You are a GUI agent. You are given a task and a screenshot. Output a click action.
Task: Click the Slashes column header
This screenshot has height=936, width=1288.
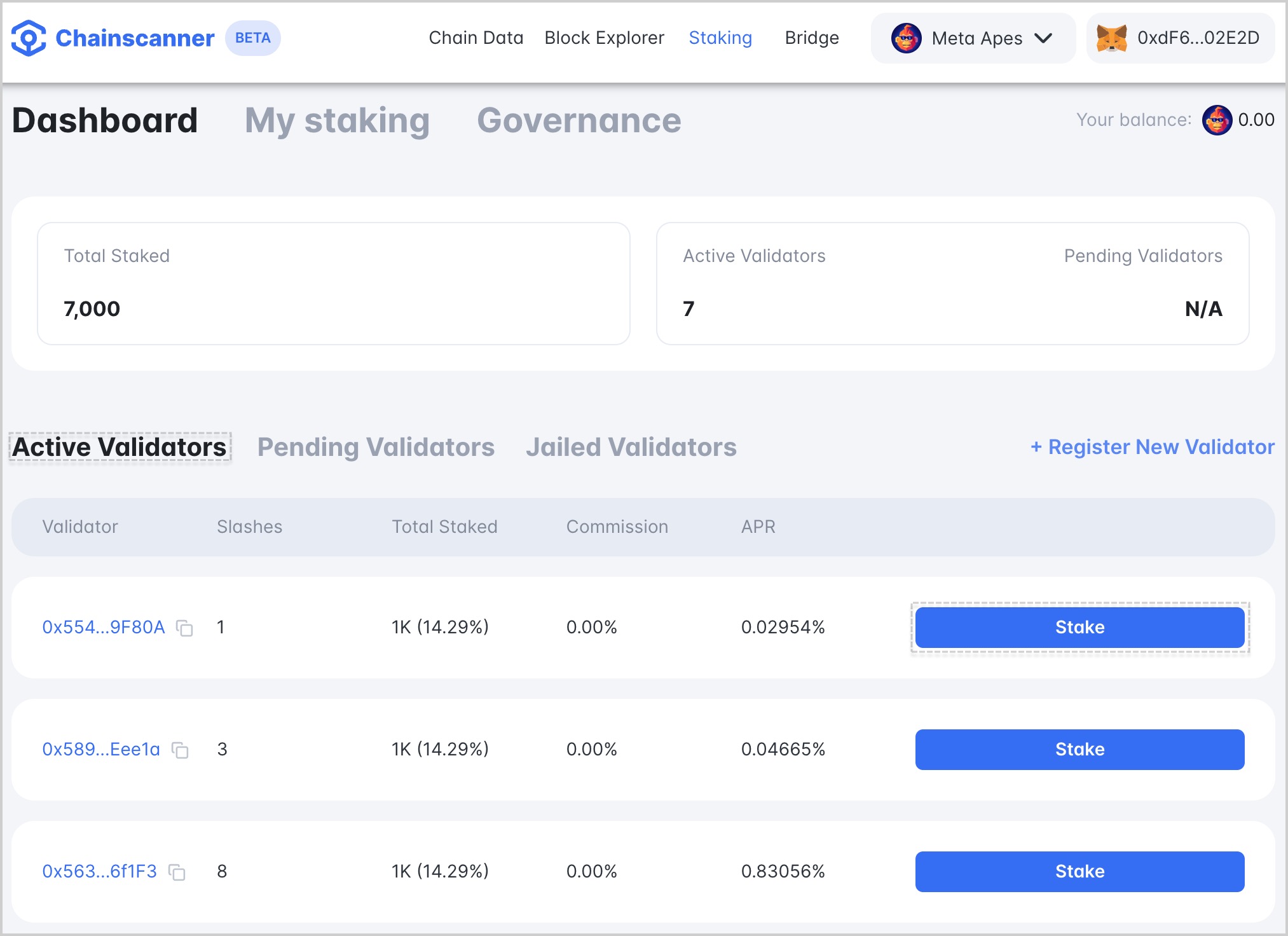[249, 526]
